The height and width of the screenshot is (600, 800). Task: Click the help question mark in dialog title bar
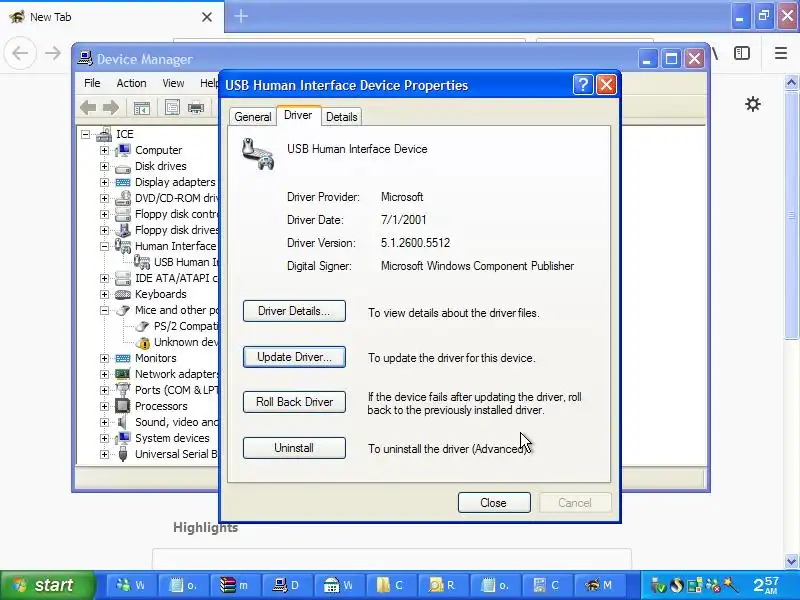(583, 85)
